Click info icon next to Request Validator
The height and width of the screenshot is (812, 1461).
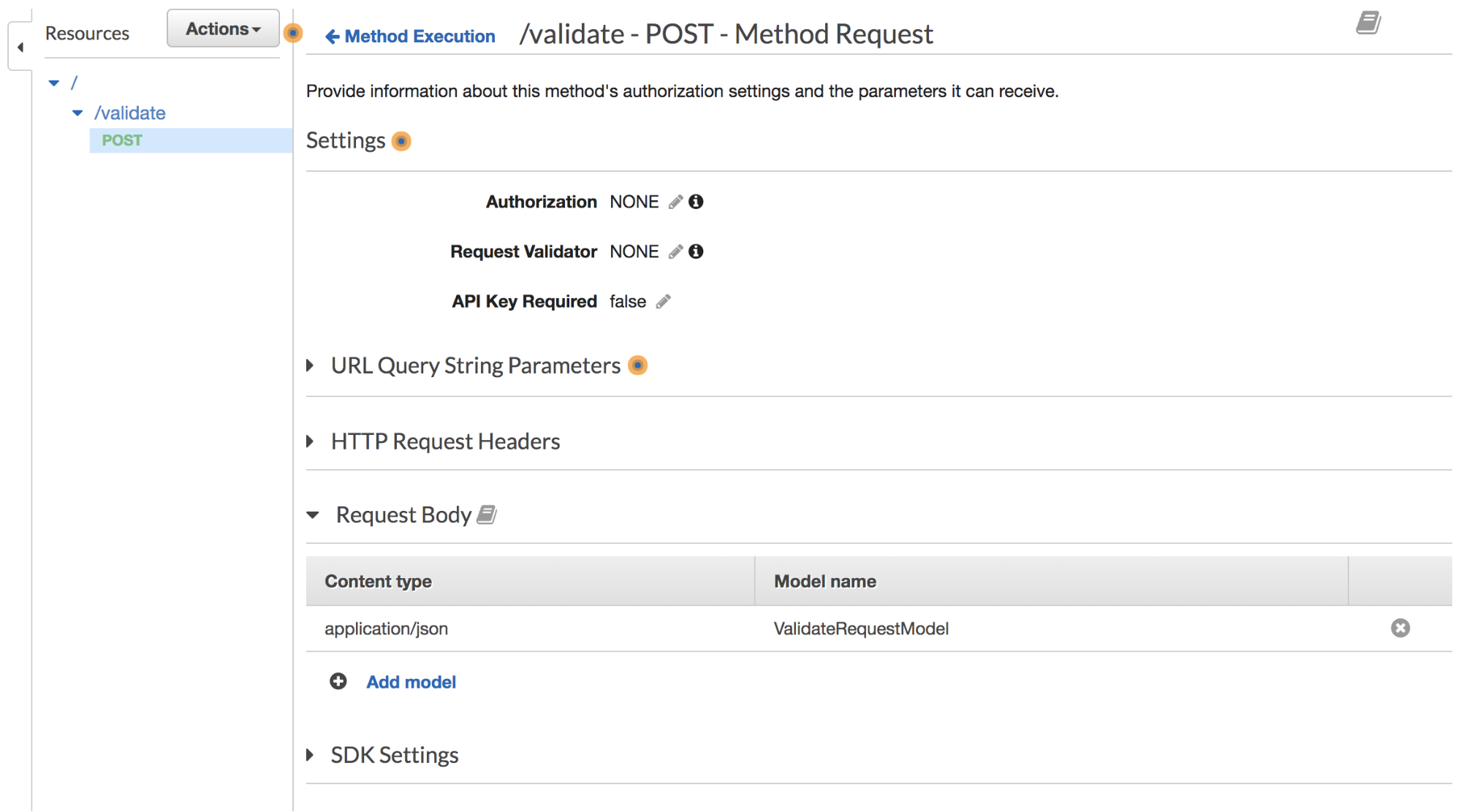697,251
